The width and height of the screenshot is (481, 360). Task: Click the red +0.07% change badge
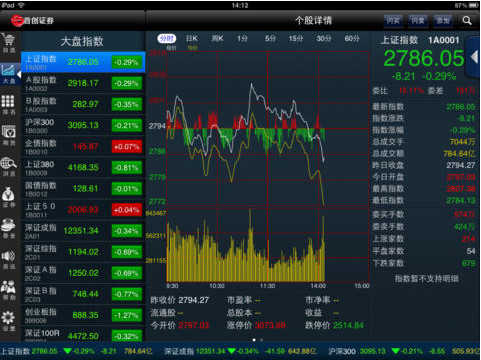[127, 147]
